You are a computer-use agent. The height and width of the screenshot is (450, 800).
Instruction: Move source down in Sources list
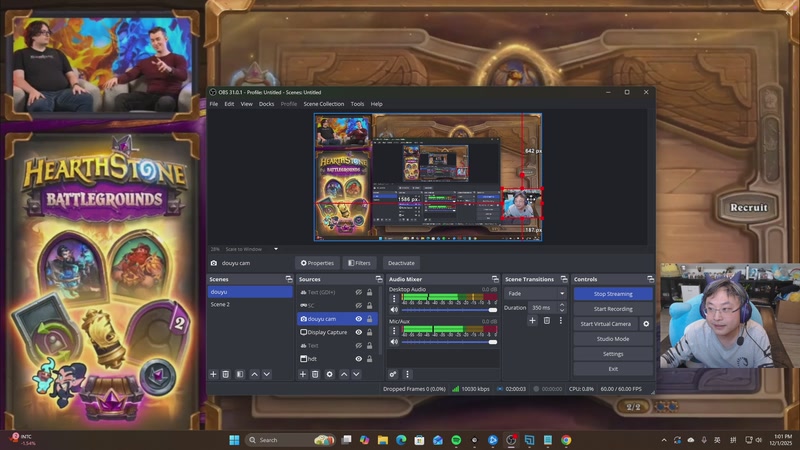click(x=356, y=374)
